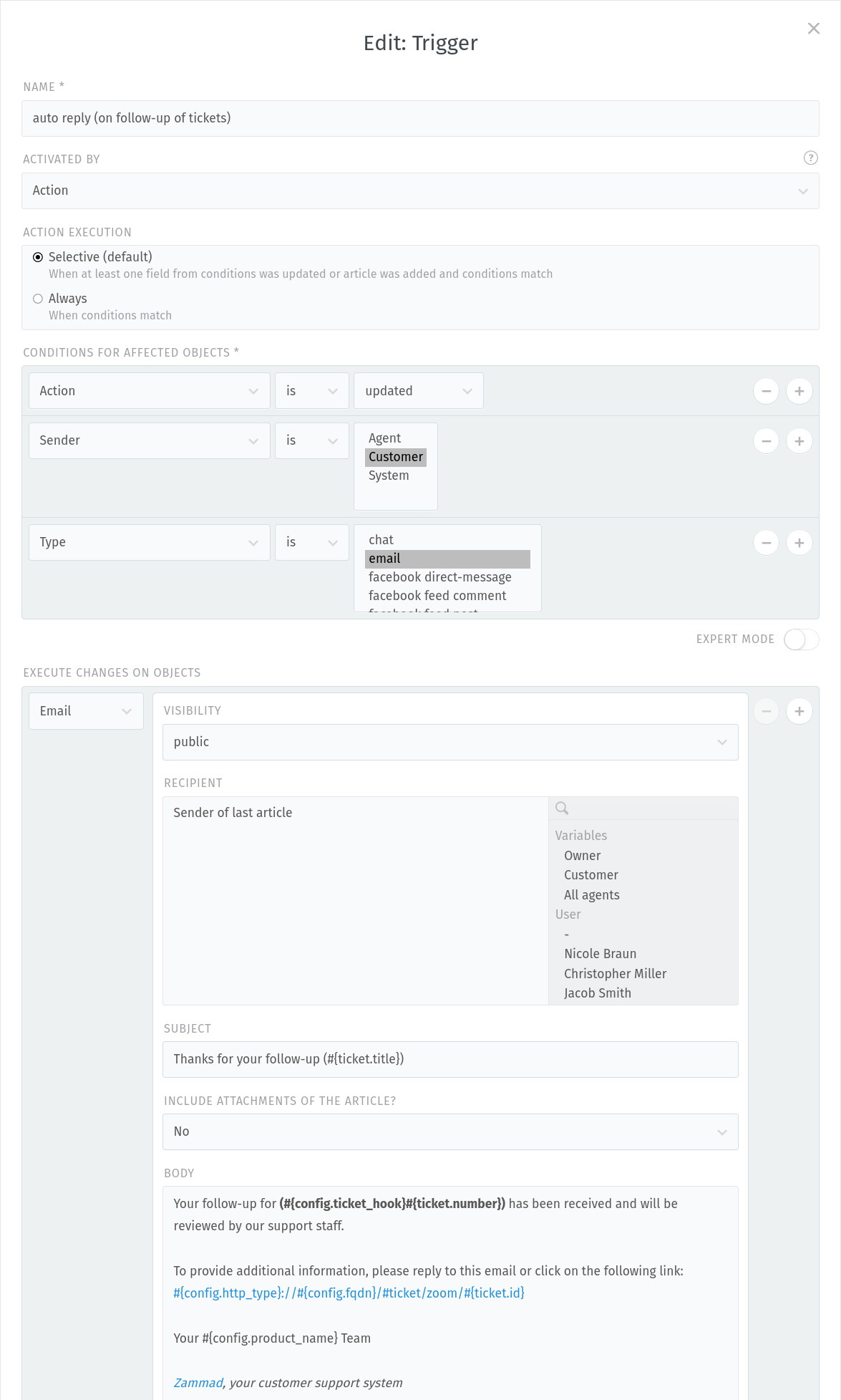Click the recipient search magnifier icon

click(562, 808)
